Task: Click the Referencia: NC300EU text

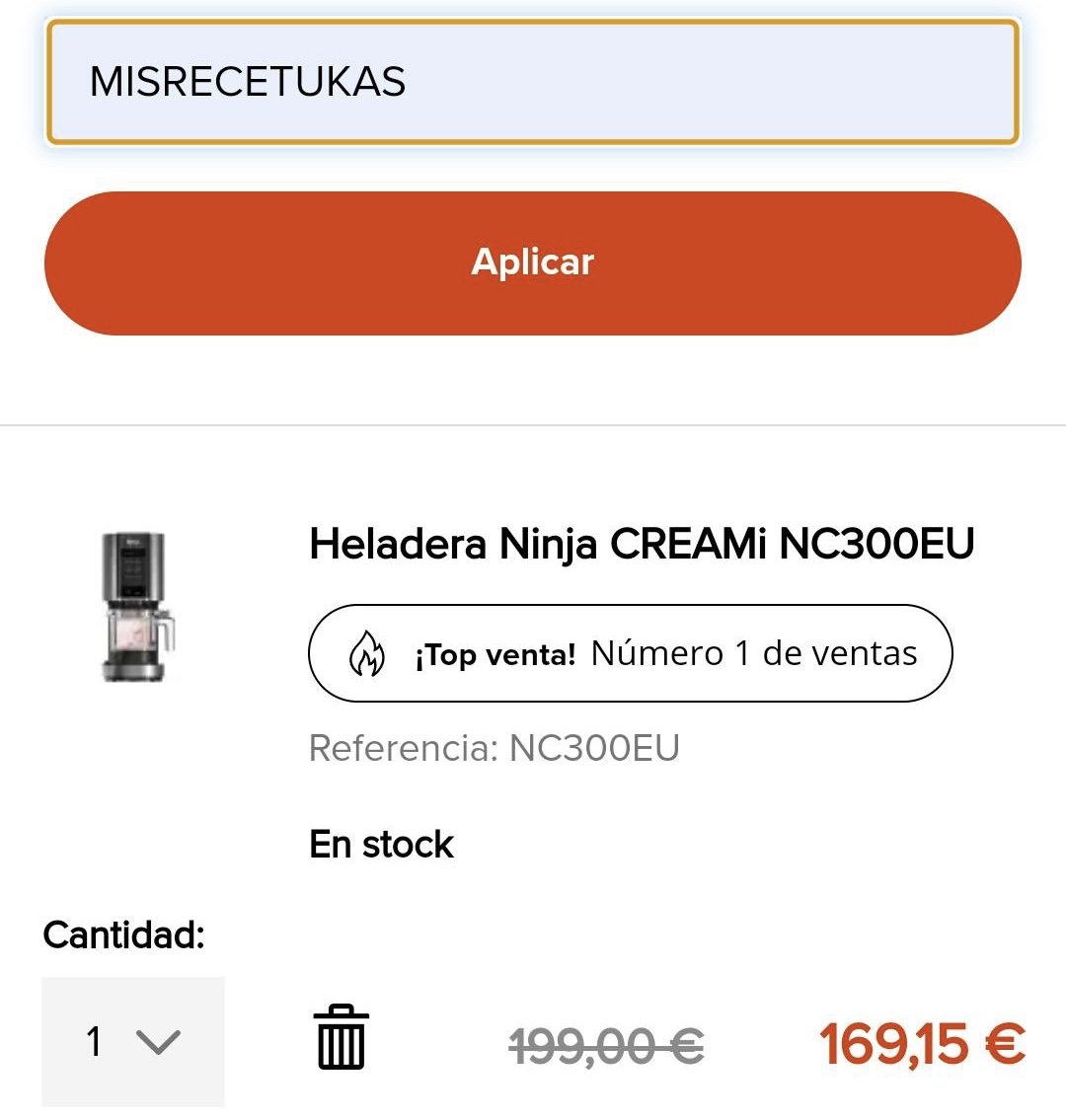Action: [494, 748]
